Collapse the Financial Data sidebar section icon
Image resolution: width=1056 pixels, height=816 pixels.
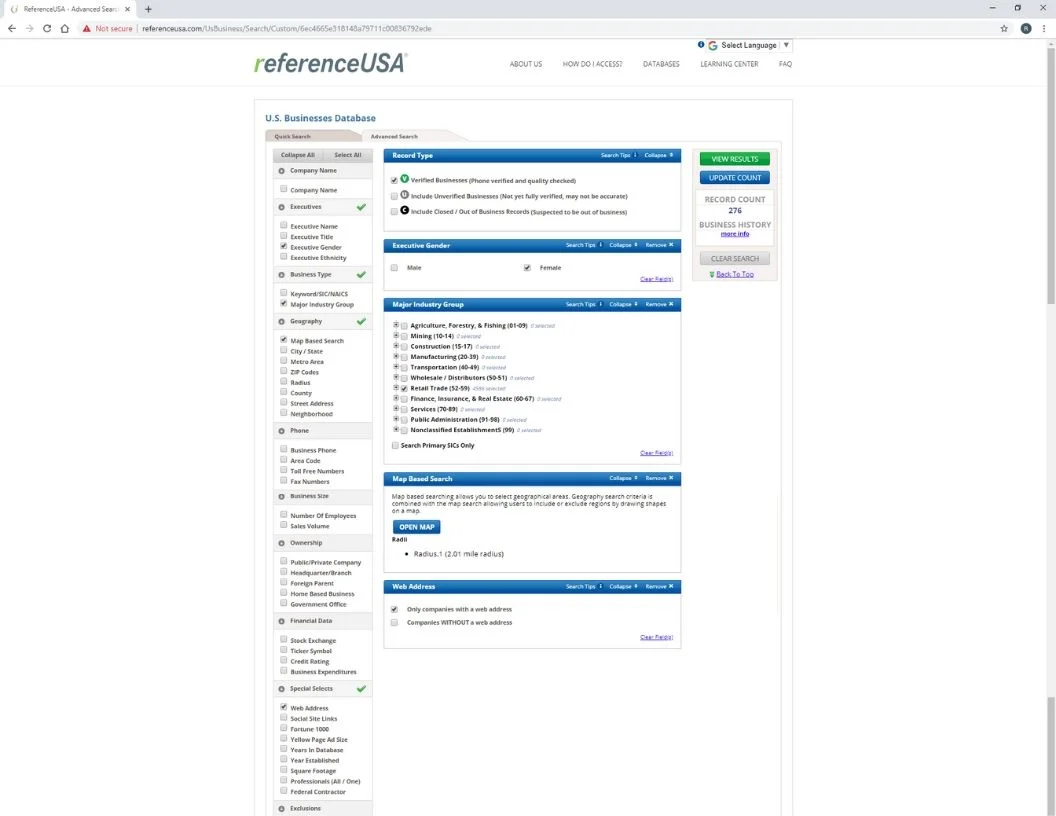click(282, 621)
